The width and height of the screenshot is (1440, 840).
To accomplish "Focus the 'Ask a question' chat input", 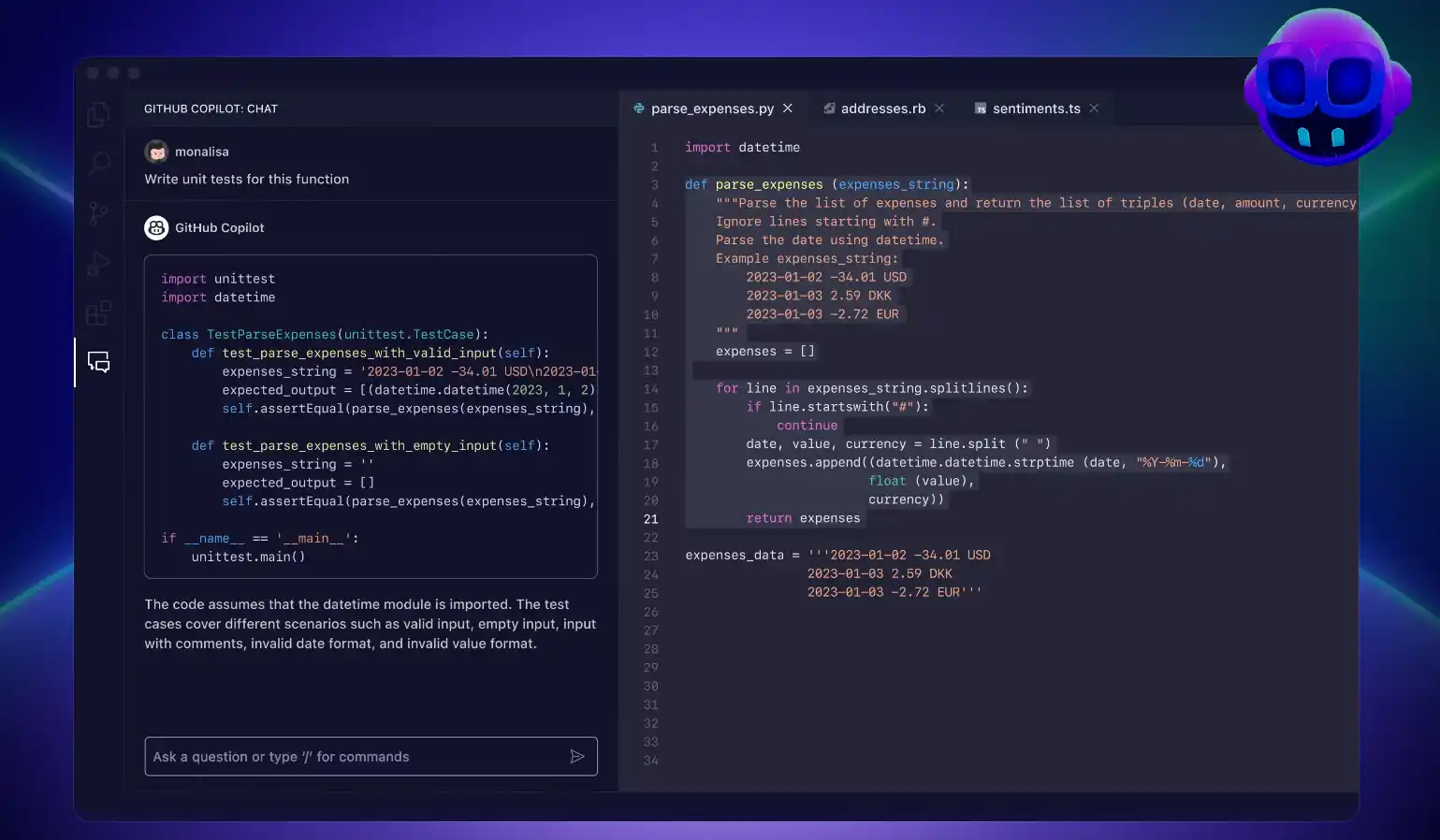I will [x=371, y=757].
